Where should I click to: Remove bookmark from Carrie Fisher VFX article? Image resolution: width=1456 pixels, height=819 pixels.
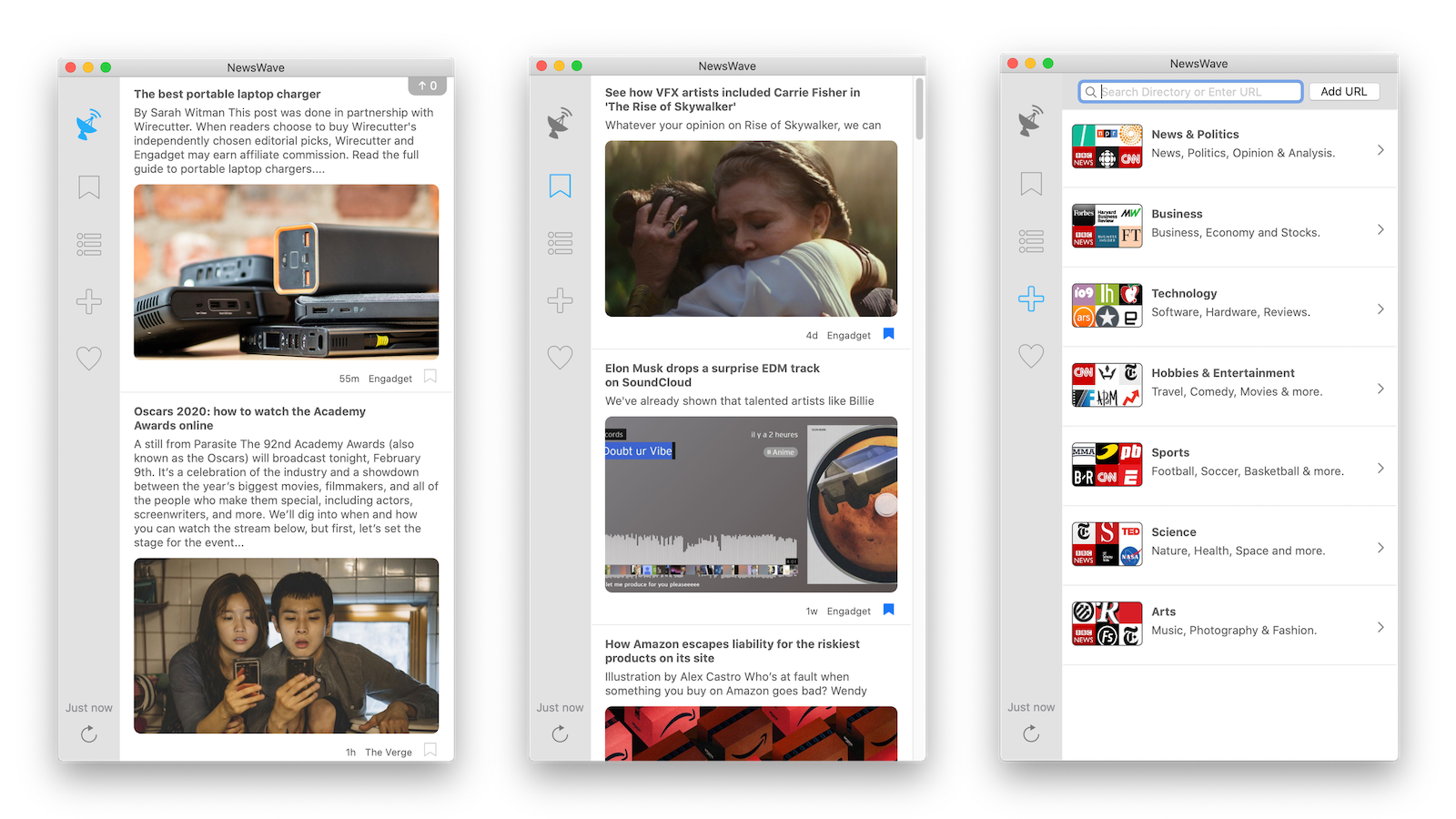pos(889,334)
